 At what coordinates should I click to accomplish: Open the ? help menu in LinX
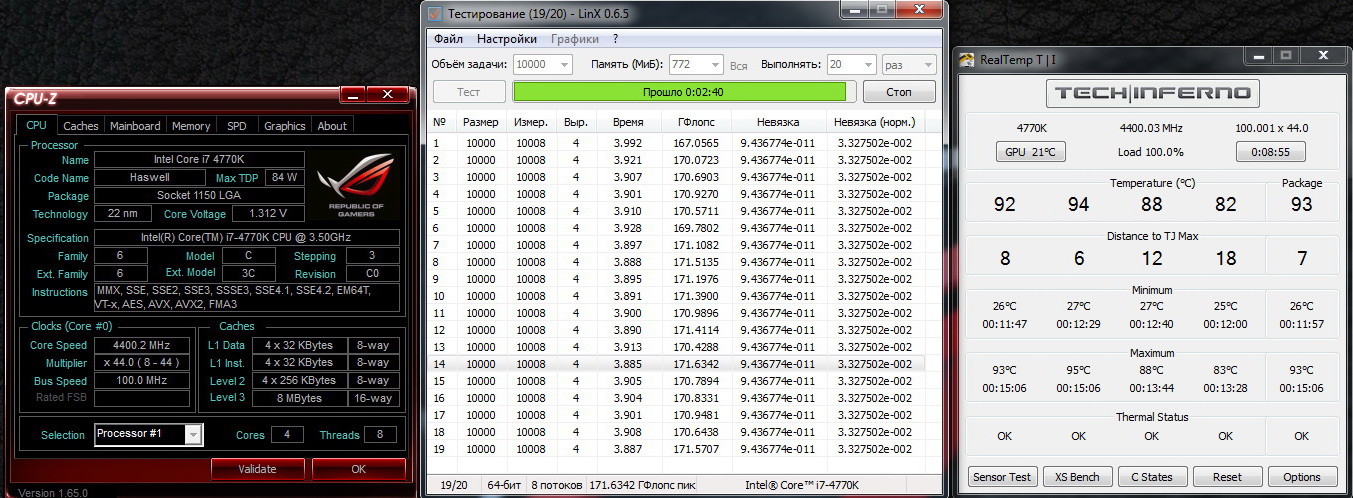tap(616, 39)
